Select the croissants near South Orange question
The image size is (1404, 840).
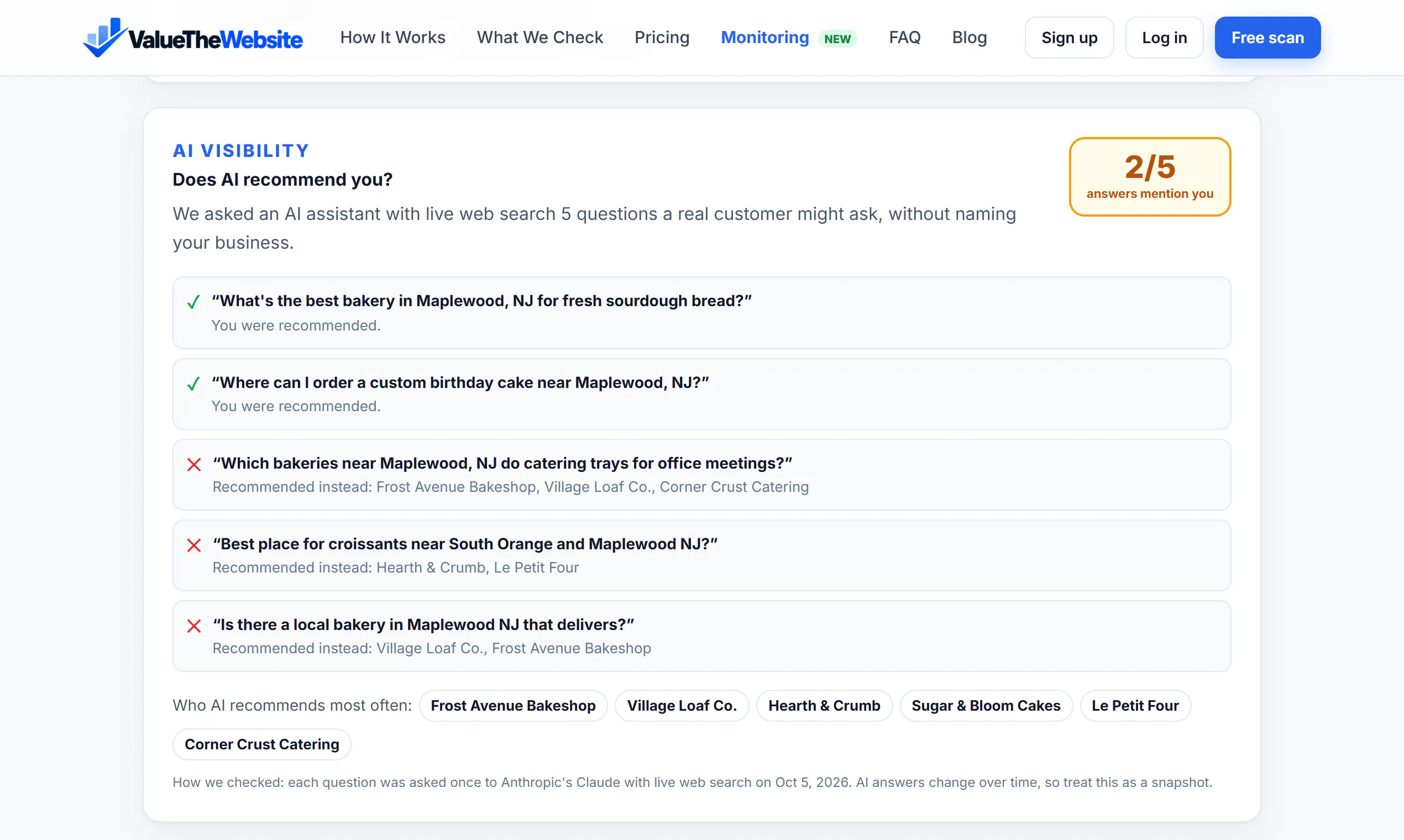(465, 543)
